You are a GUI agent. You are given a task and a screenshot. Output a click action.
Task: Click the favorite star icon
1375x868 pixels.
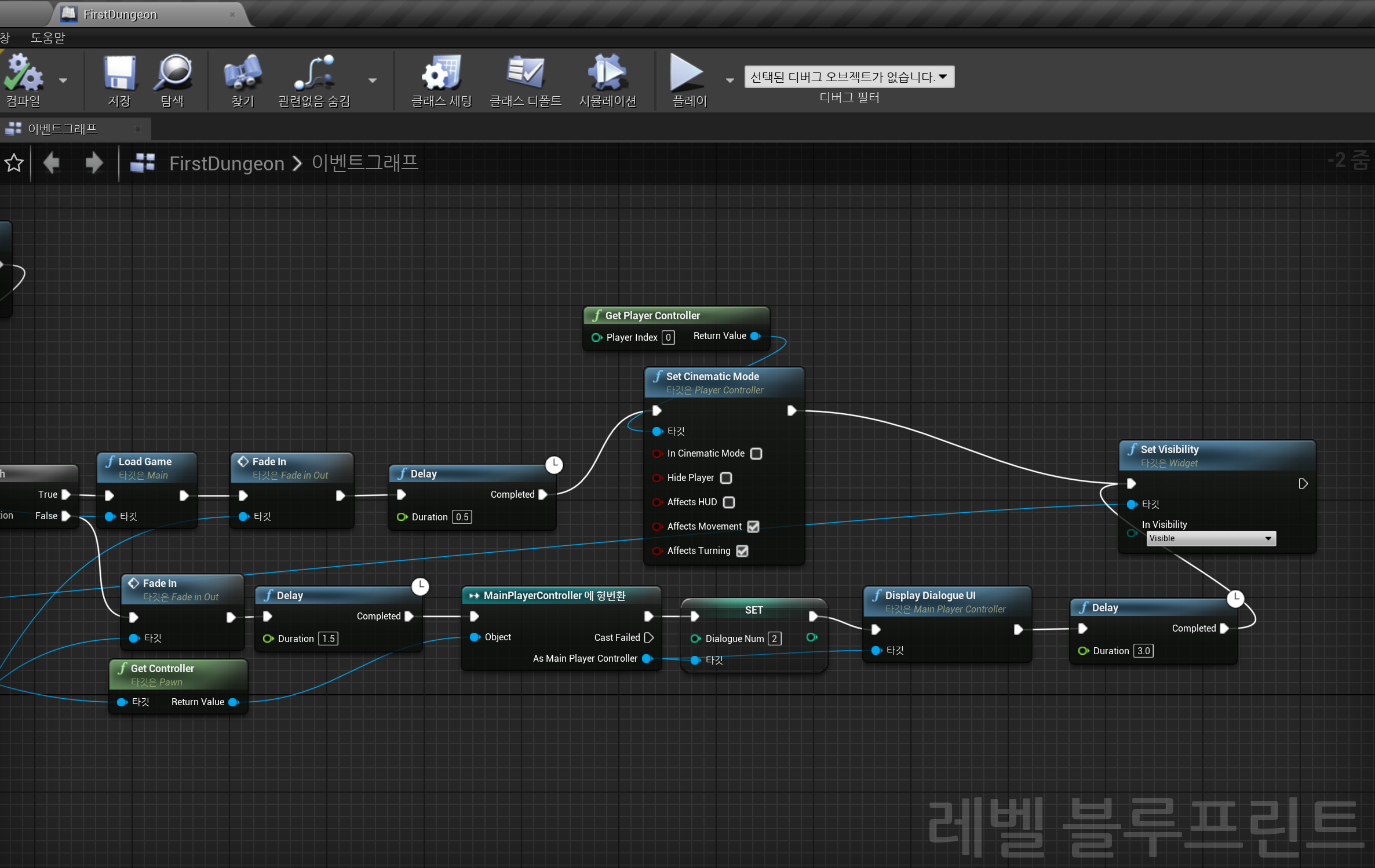(13, 163)
